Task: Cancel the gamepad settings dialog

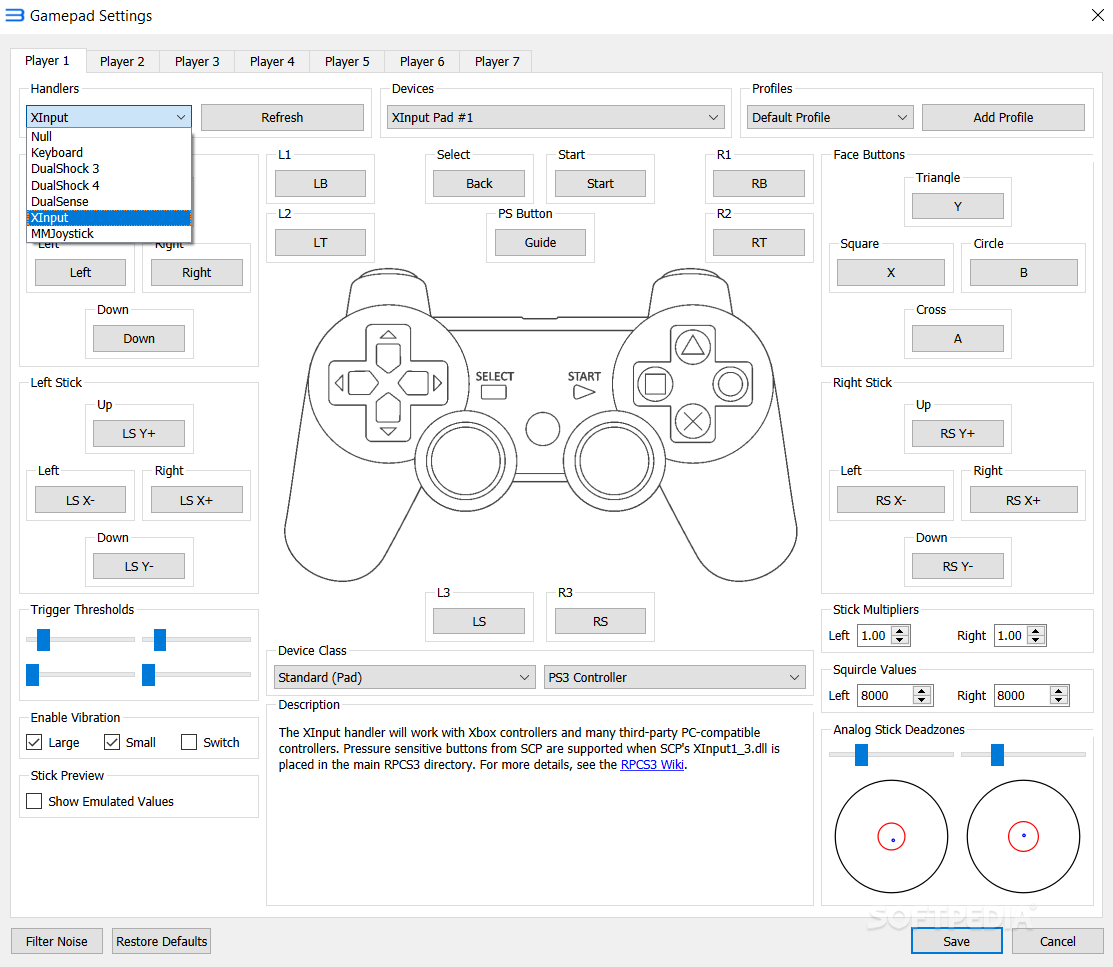Action: (1058, 941)
